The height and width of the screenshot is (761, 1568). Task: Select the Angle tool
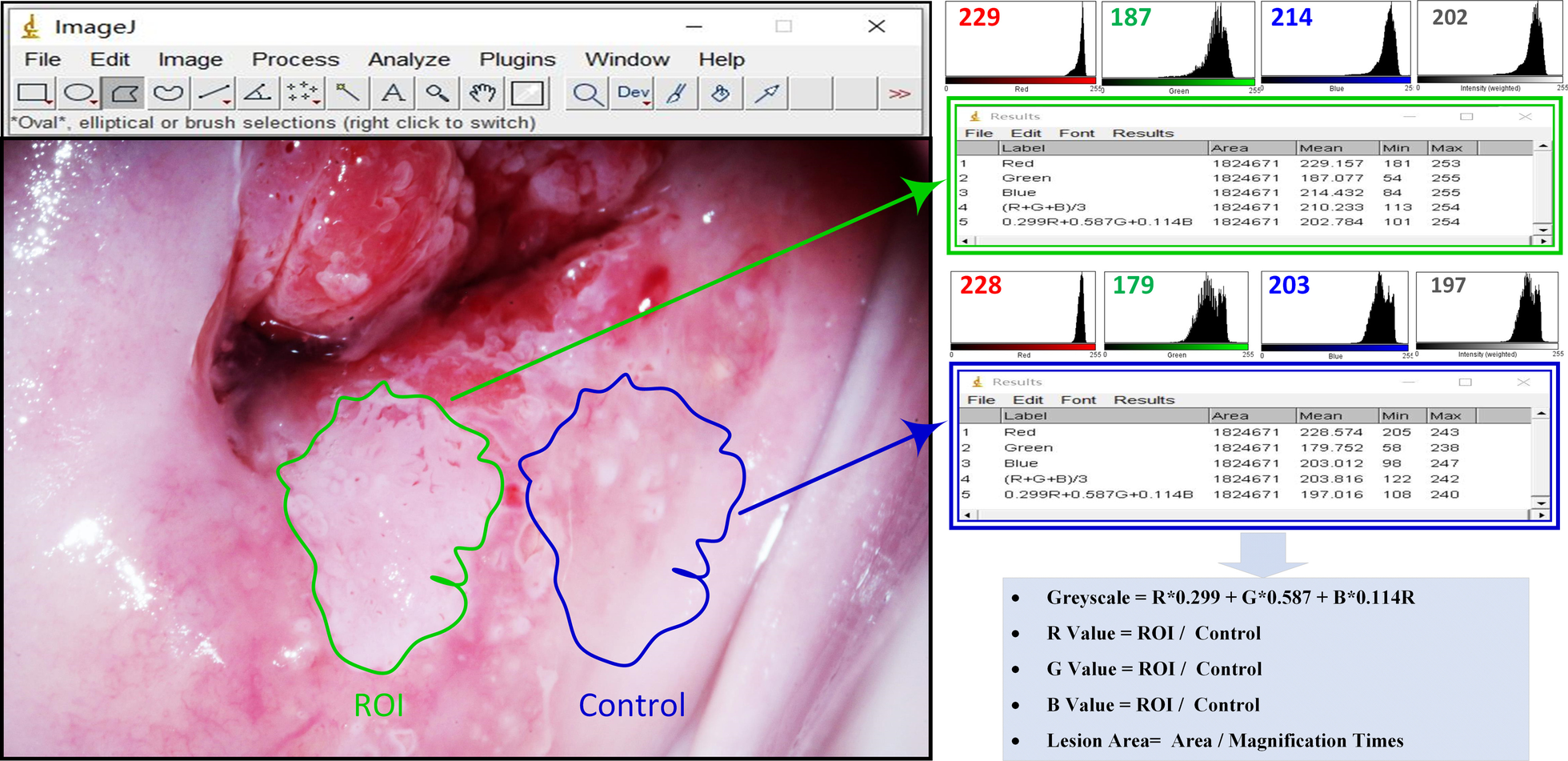pyautogui.click(x=258, y=94)
